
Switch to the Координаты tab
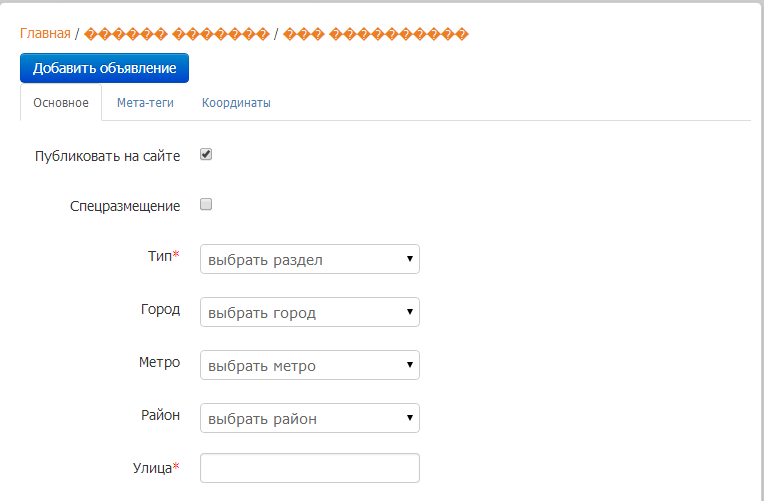pyautogui.click(x=236, y=103)
